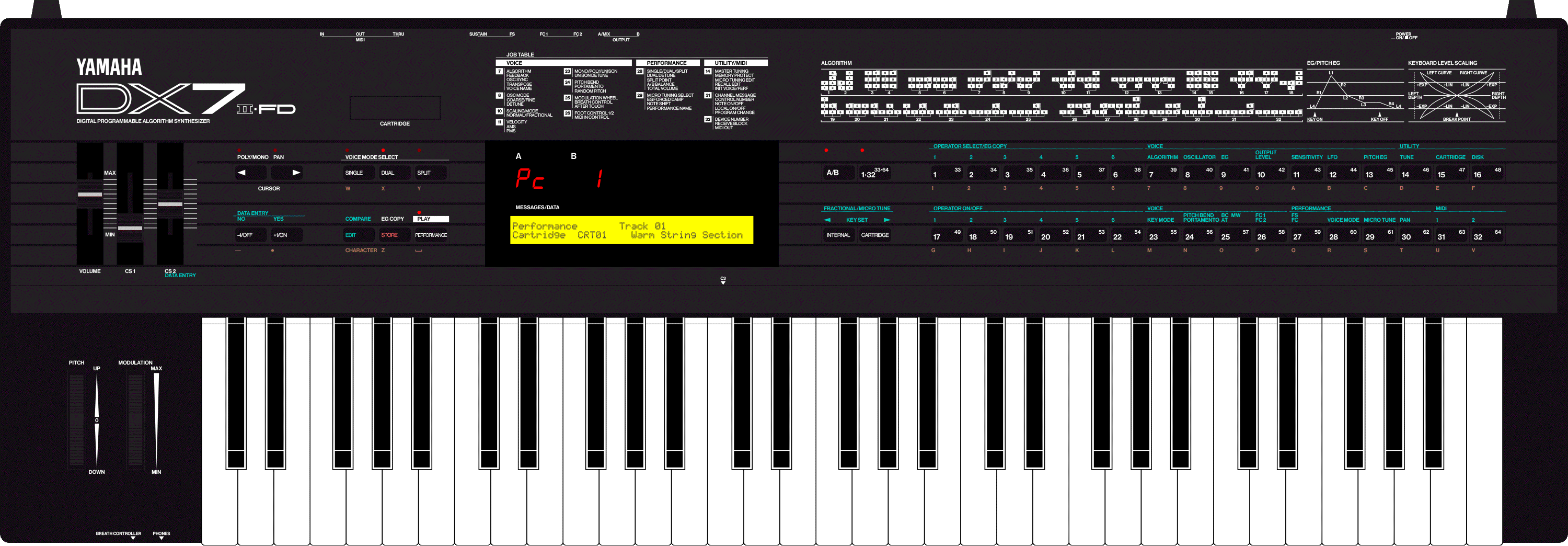Open BC MW AT with button 25

tap(1235, 236)
